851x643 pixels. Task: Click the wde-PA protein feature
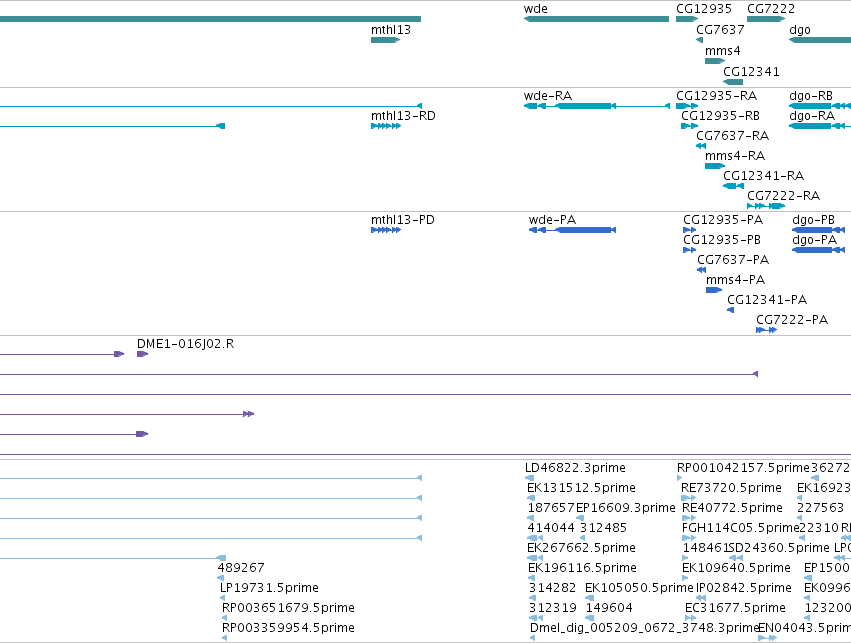coord(572,230)
